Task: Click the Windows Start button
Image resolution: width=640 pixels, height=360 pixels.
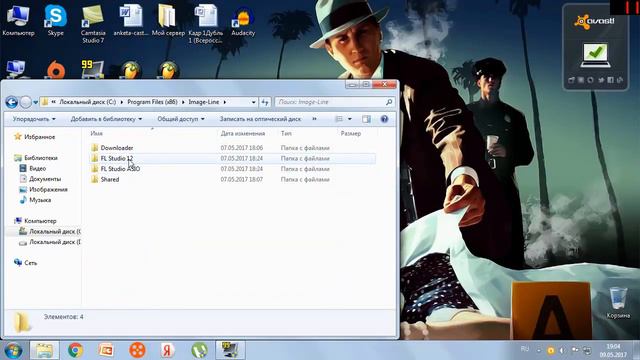Action: (x=13, y=350)
